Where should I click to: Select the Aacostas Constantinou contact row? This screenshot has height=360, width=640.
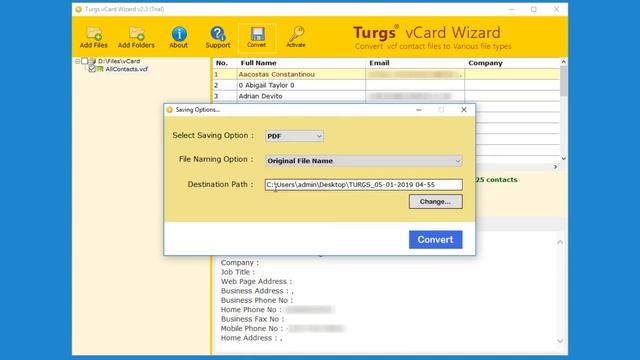[386, 74]
